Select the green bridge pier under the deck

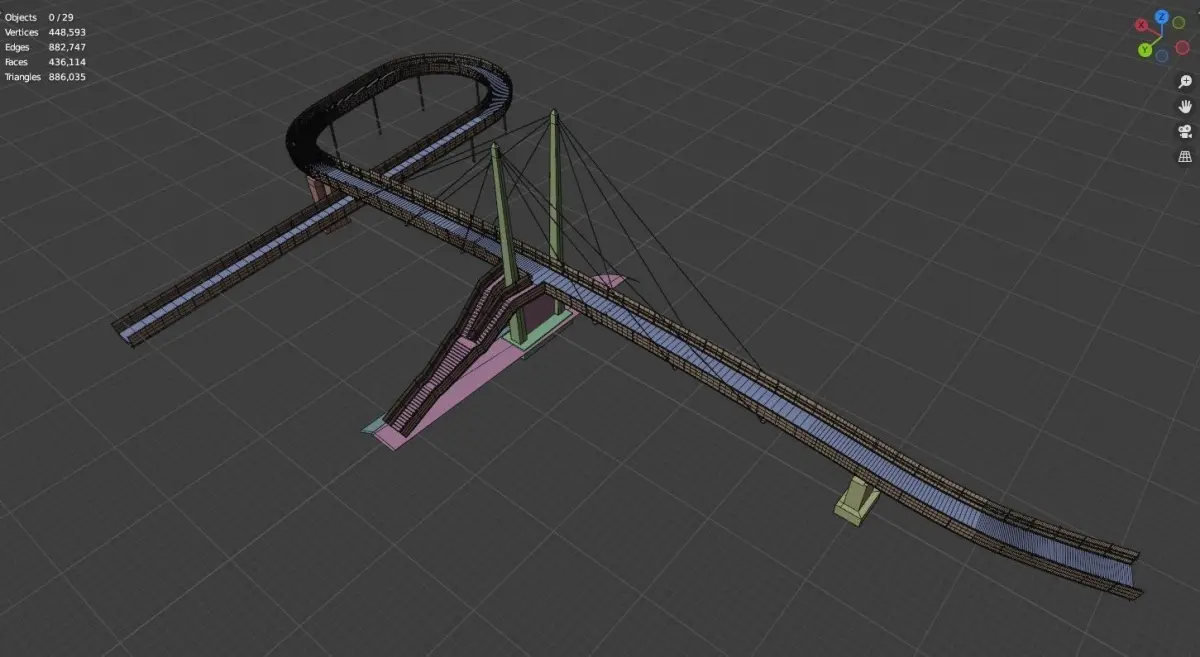pyautogui.click(x=856, y=500)
